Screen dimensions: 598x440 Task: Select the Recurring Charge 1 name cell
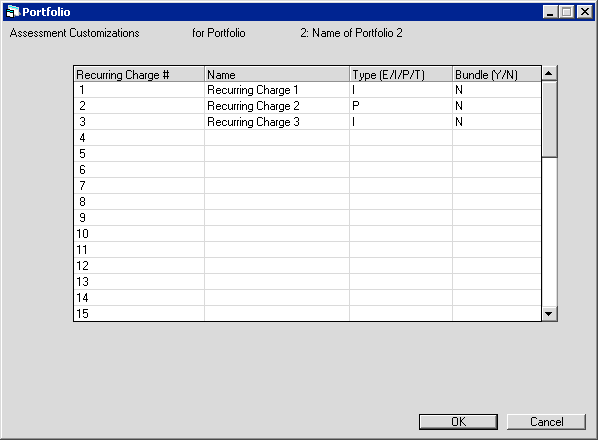[x=277, y=90]
